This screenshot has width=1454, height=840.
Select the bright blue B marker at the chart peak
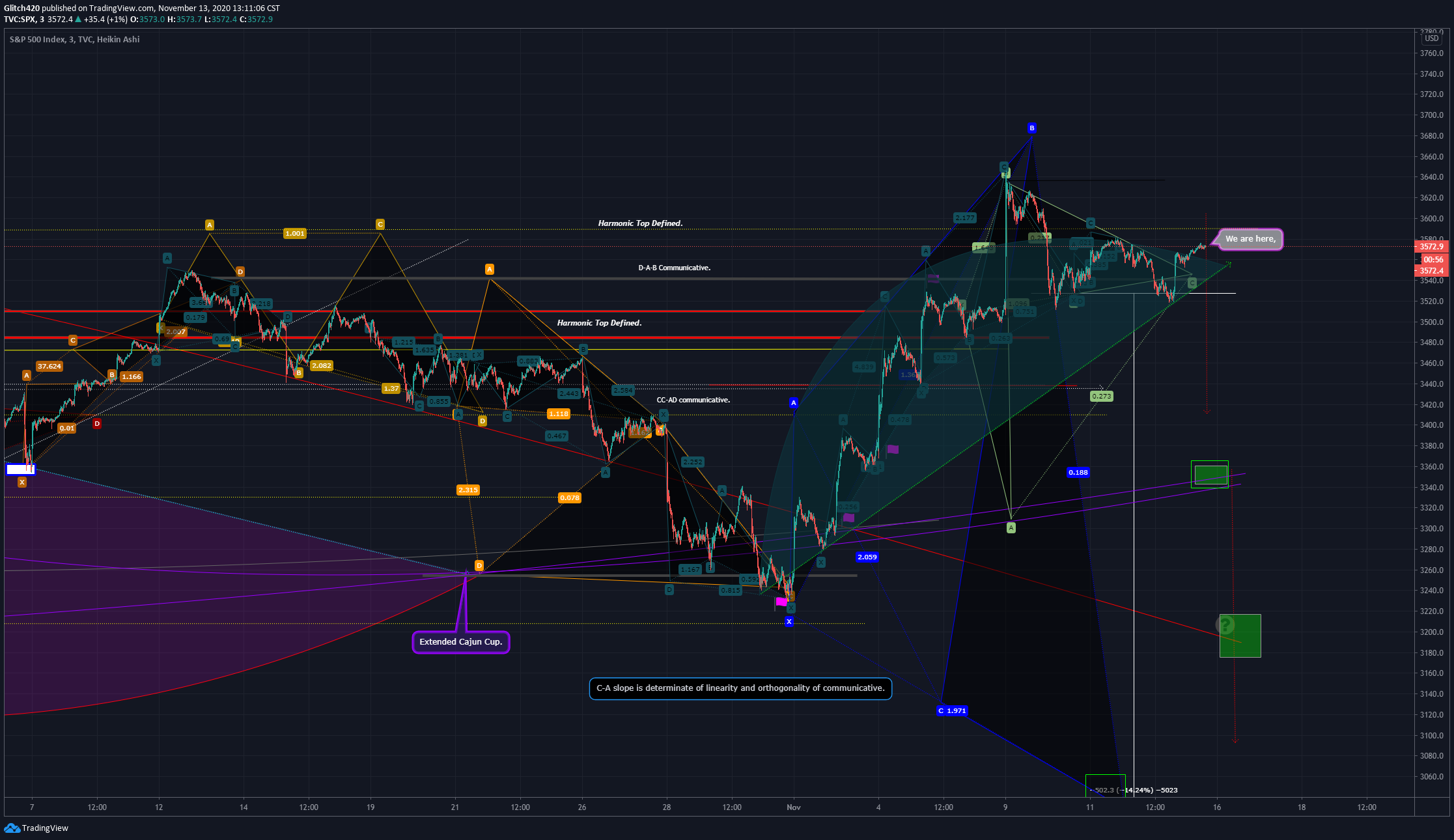coord(1031,128)
